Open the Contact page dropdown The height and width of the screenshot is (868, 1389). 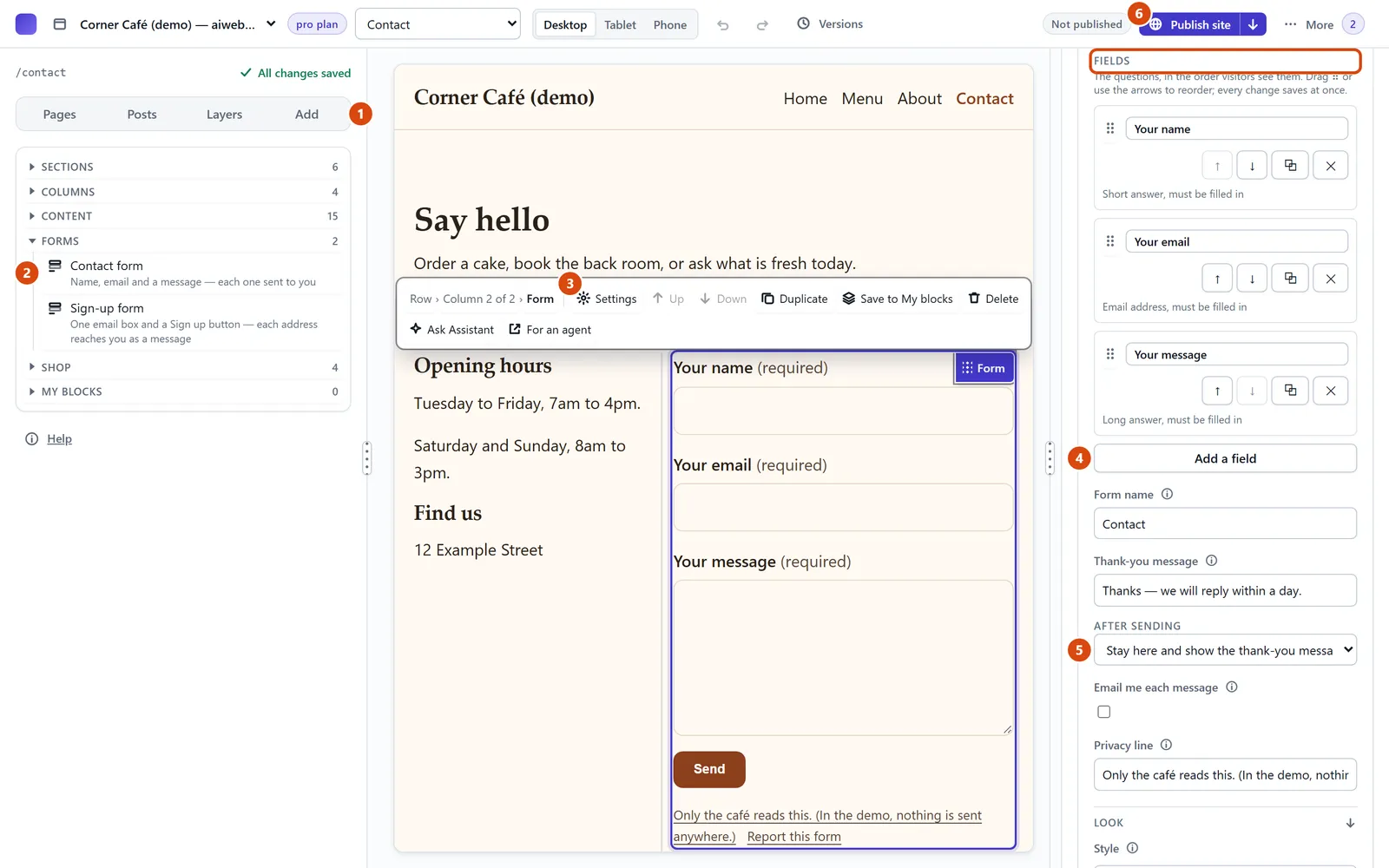click(x=438, y=24)
